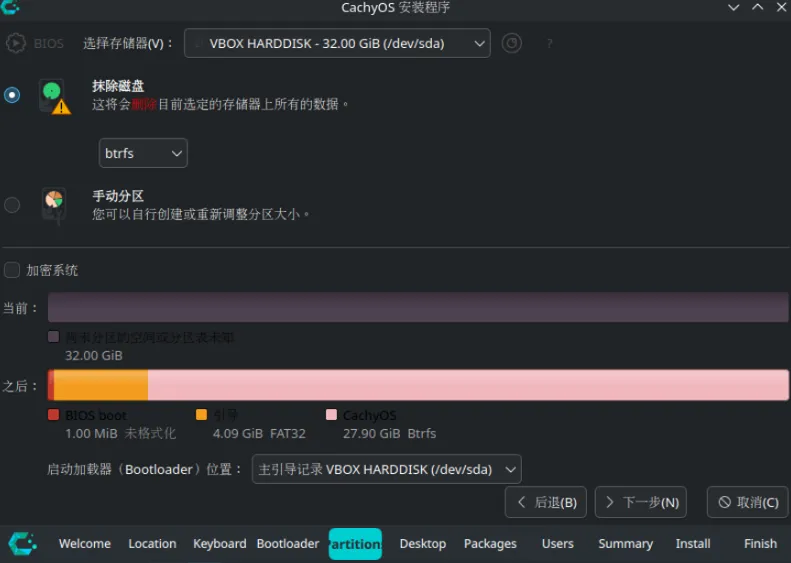Click the 32.00 GiB size label

coord(94,356)
